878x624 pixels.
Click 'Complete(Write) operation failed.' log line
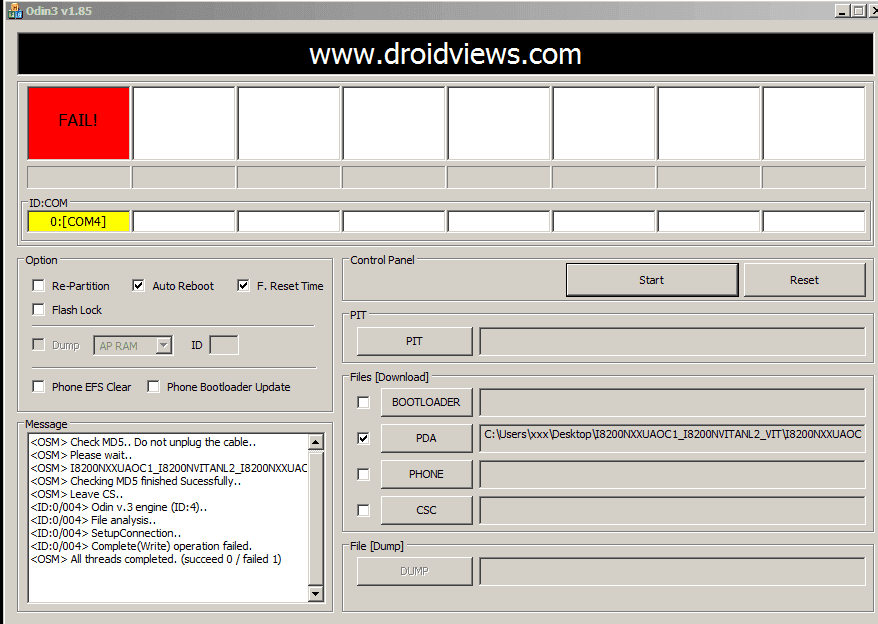pyautogui.click(x=141, y=546)
